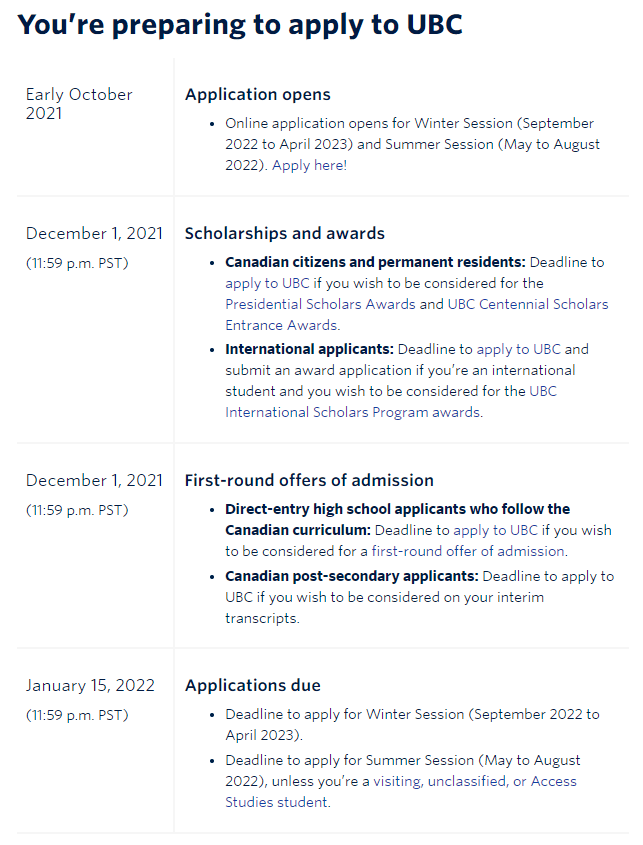Click "apply to UBC" under Canadian citizens bullet
643x845 pixels.
[x=267, y=283]
